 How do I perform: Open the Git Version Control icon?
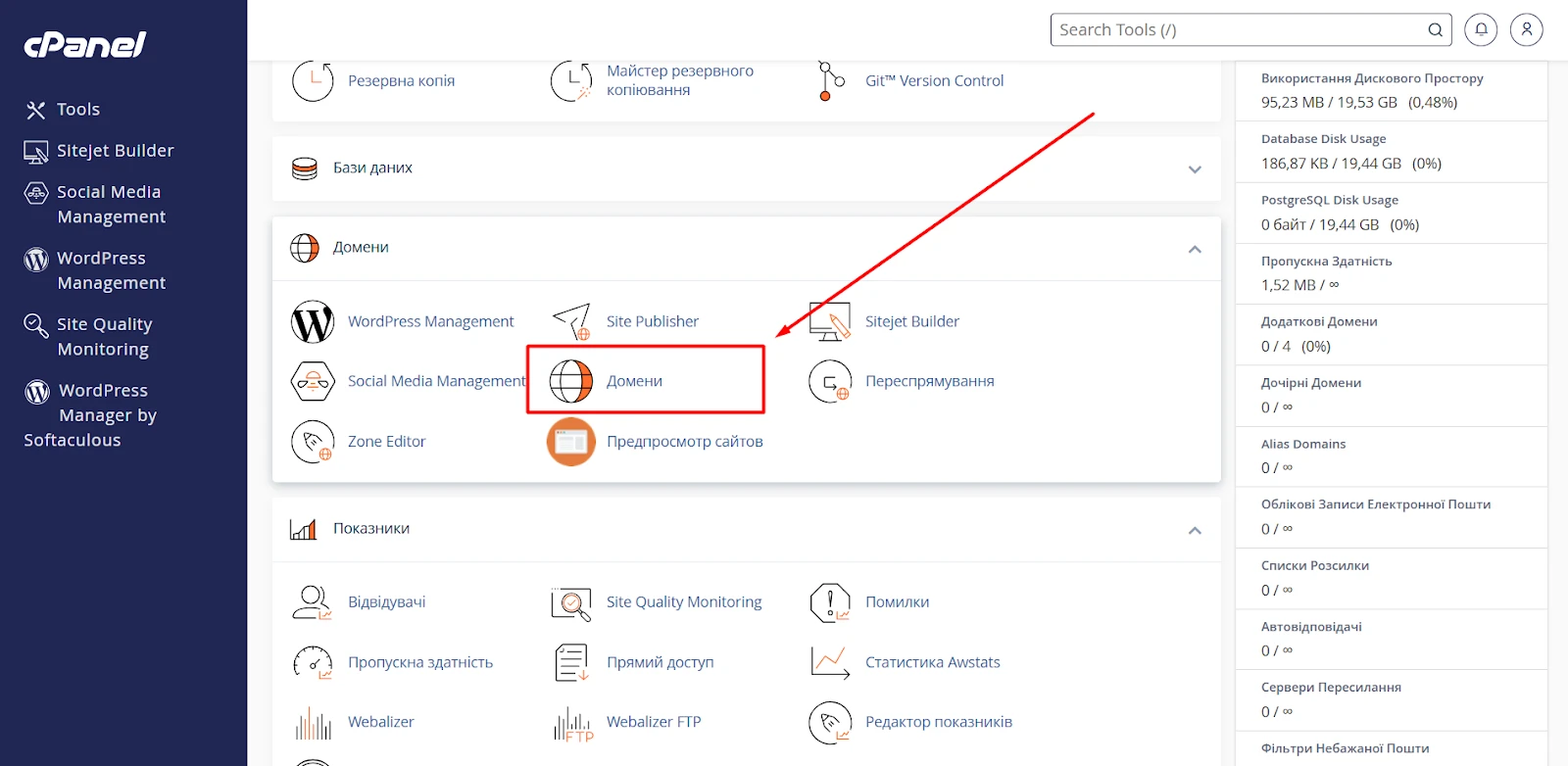coord(830,81)
